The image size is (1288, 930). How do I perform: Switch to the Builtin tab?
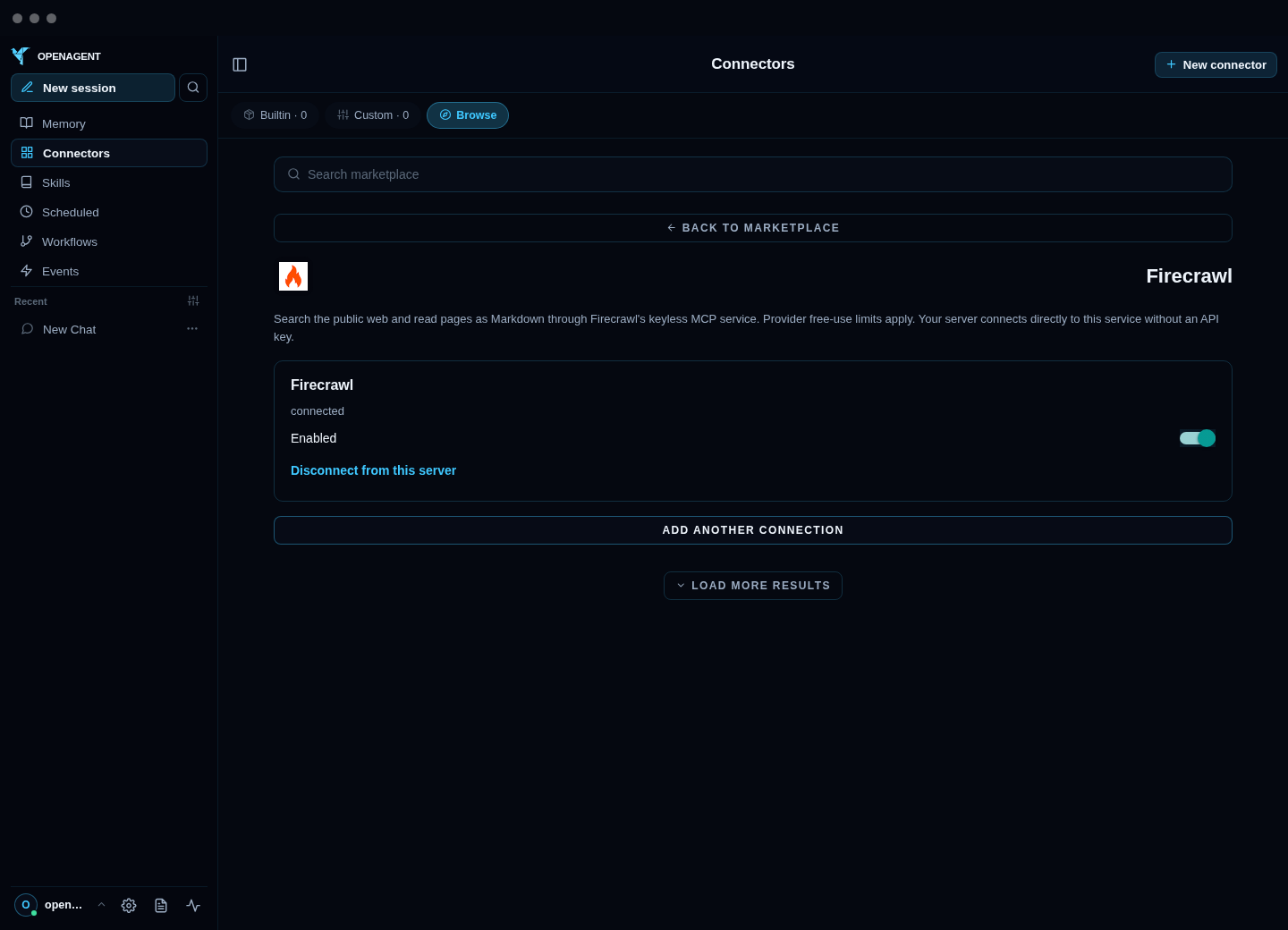275,115
